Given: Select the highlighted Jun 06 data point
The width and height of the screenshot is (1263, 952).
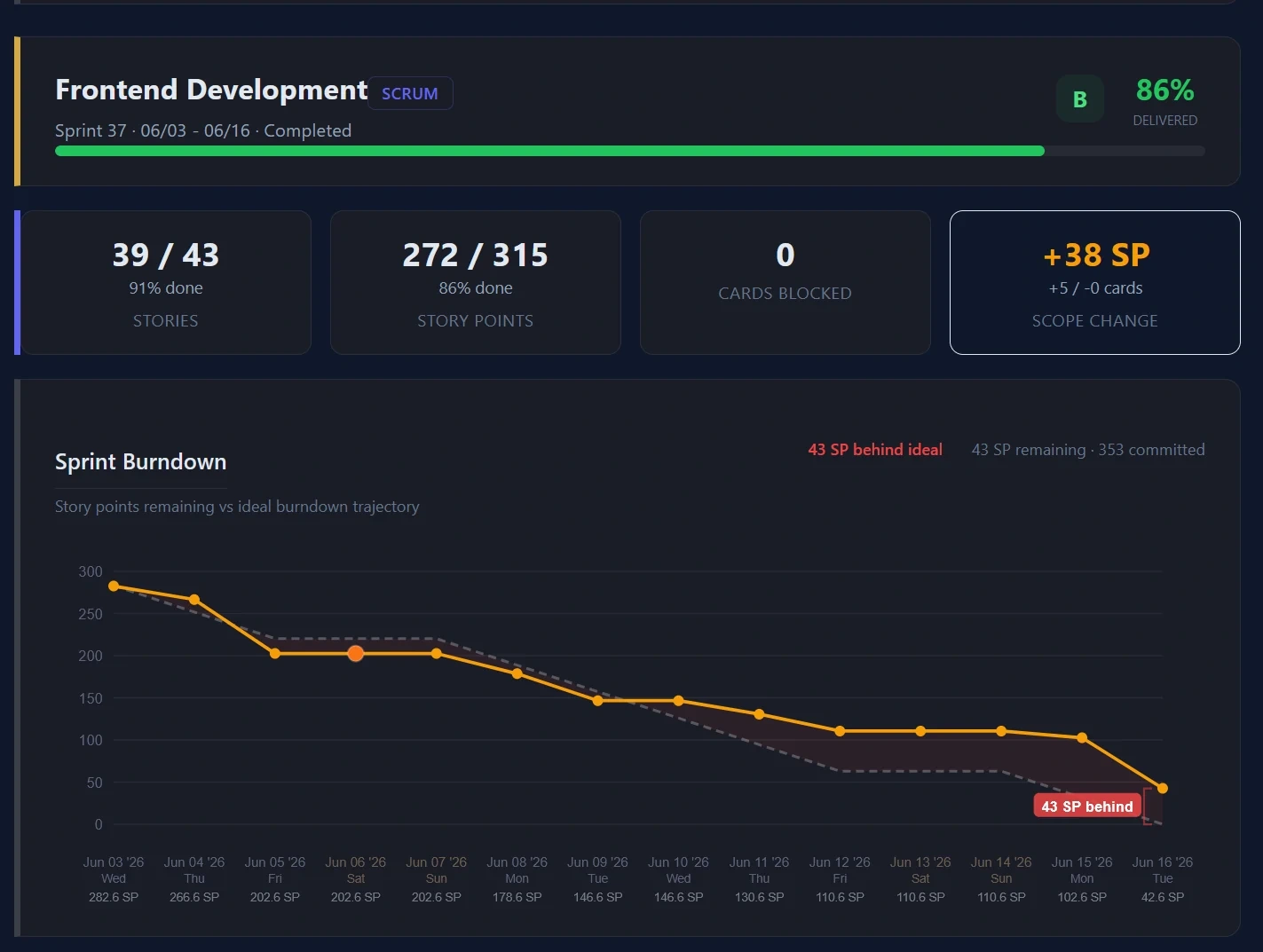Looking at the screenshot, I should 356,653.
